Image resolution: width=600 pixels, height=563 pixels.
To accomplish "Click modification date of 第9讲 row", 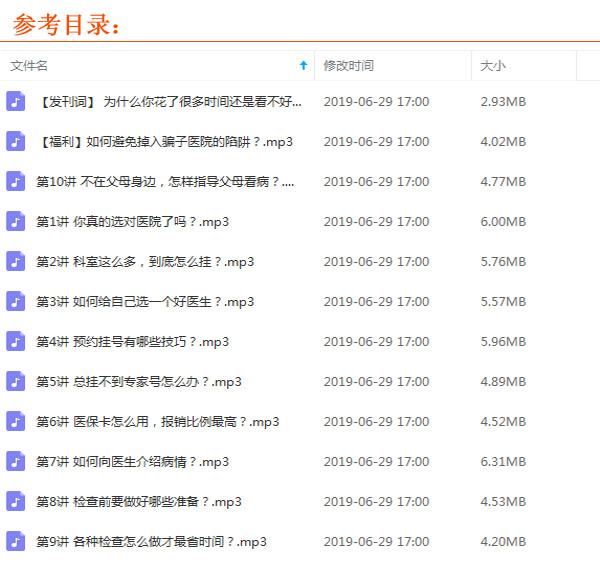I will tap(376, 541).
